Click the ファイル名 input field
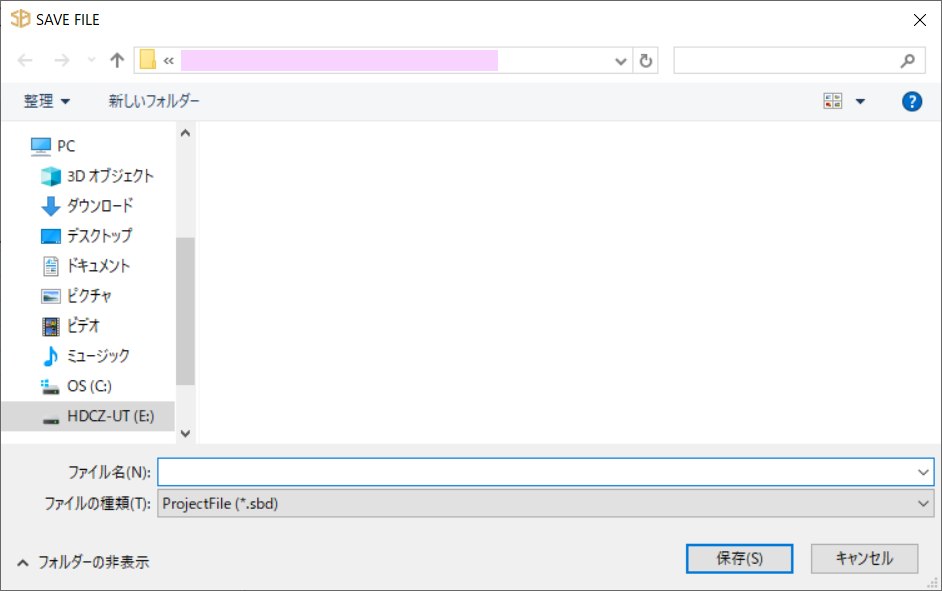 tap(535, 472)
